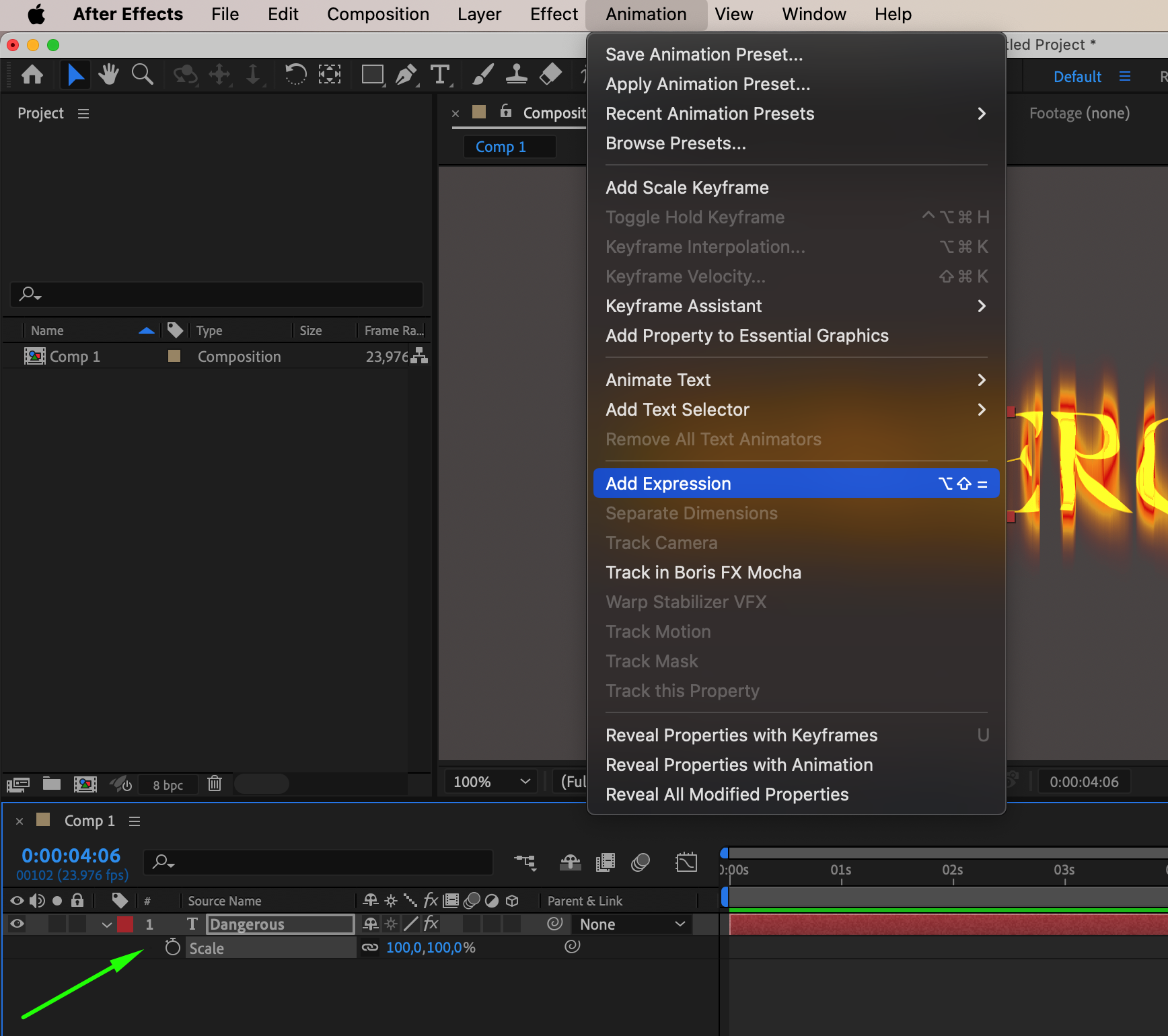Click the trash delete icon in Project panel
The height and width of the screenshot is (1036, 1168).
[215, 784]
